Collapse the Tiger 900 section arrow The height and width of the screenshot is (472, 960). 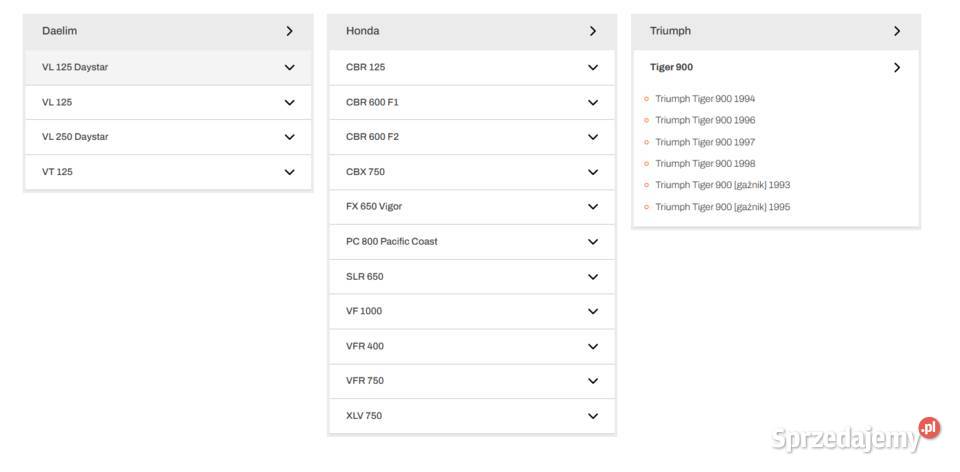tap(897, 67)
